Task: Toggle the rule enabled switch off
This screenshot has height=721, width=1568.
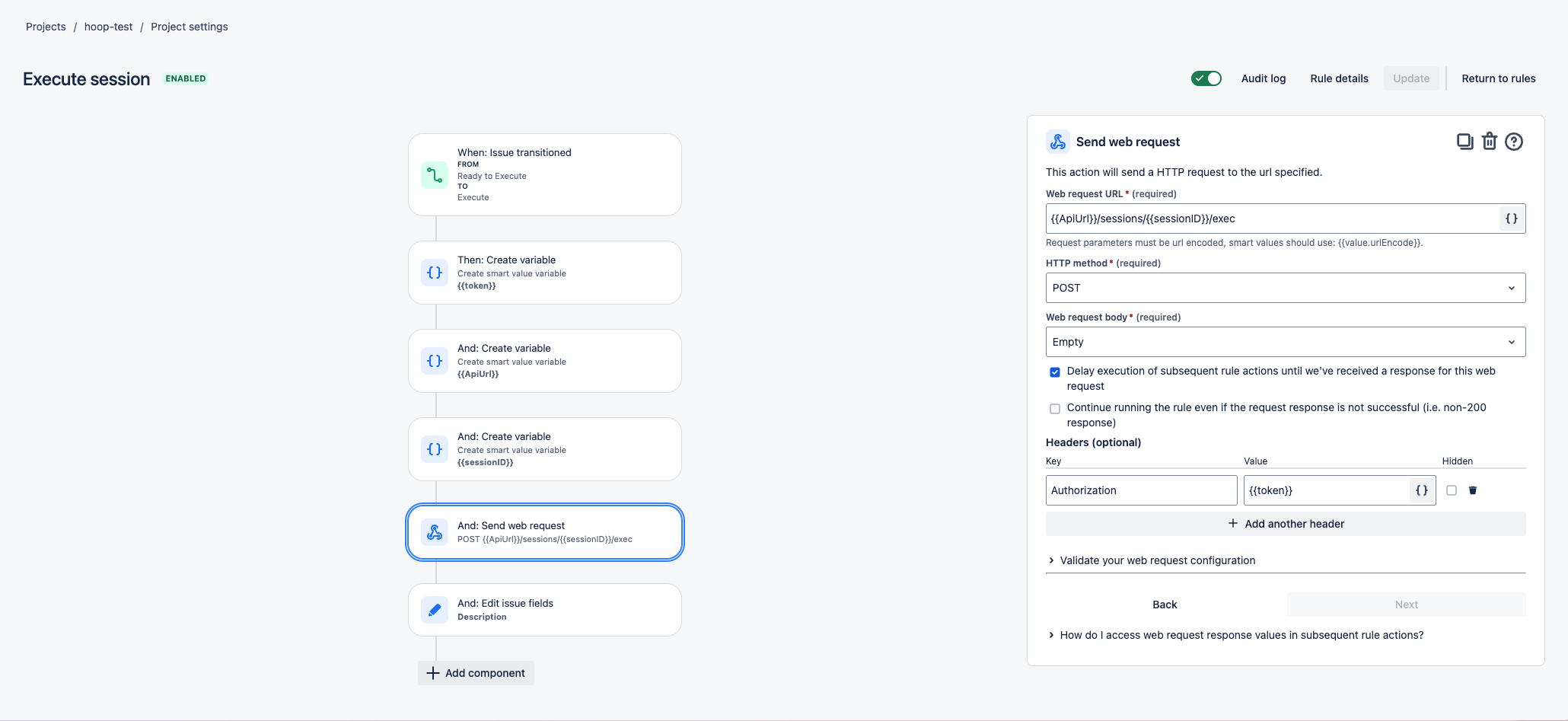Action: click(x=1206, y=78)
